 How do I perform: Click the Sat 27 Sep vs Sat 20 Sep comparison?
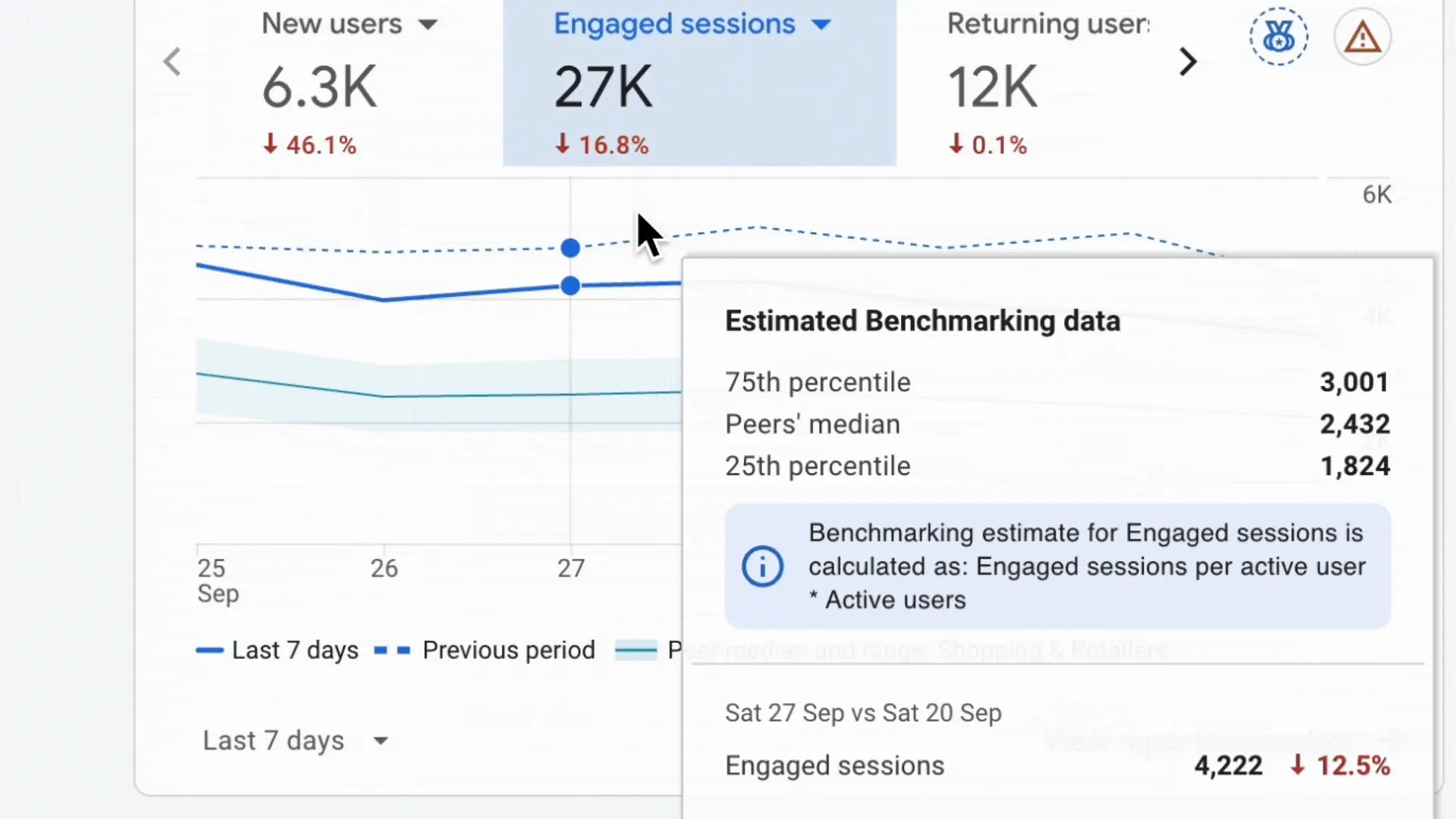tap(863, 712)
